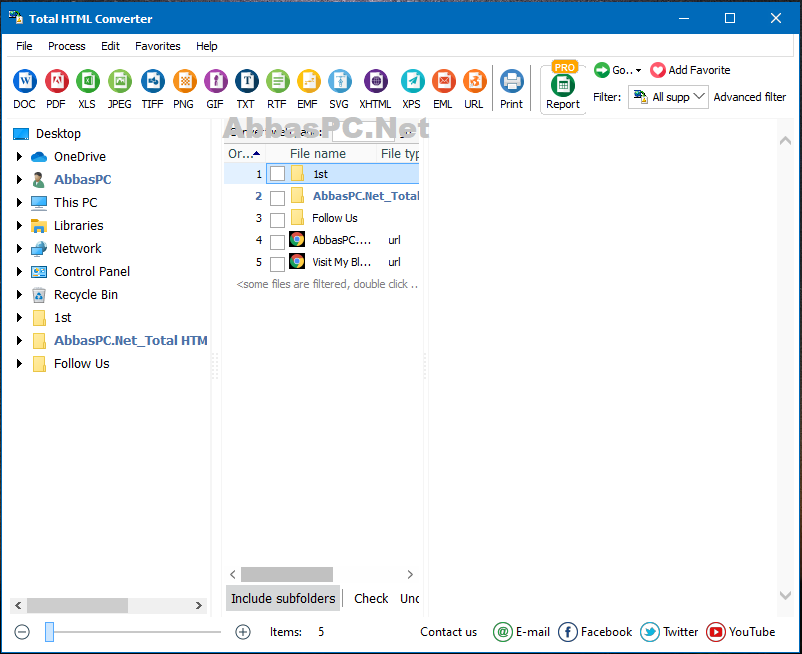Click zoom out minus icon

[22, 632]
